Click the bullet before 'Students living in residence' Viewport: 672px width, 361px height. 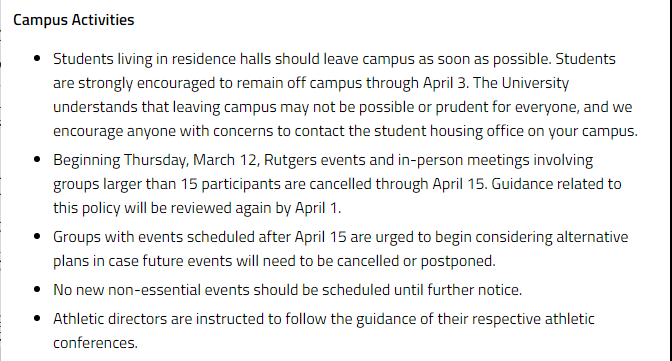pyautogui.click(x=37, y=58)
